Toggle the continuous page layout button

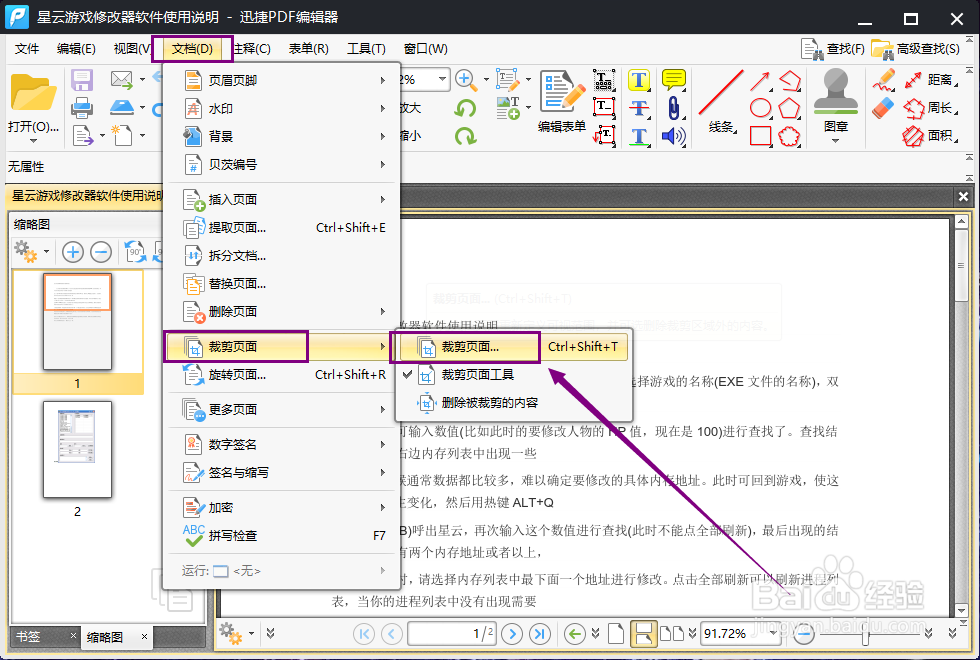point(643,633)
